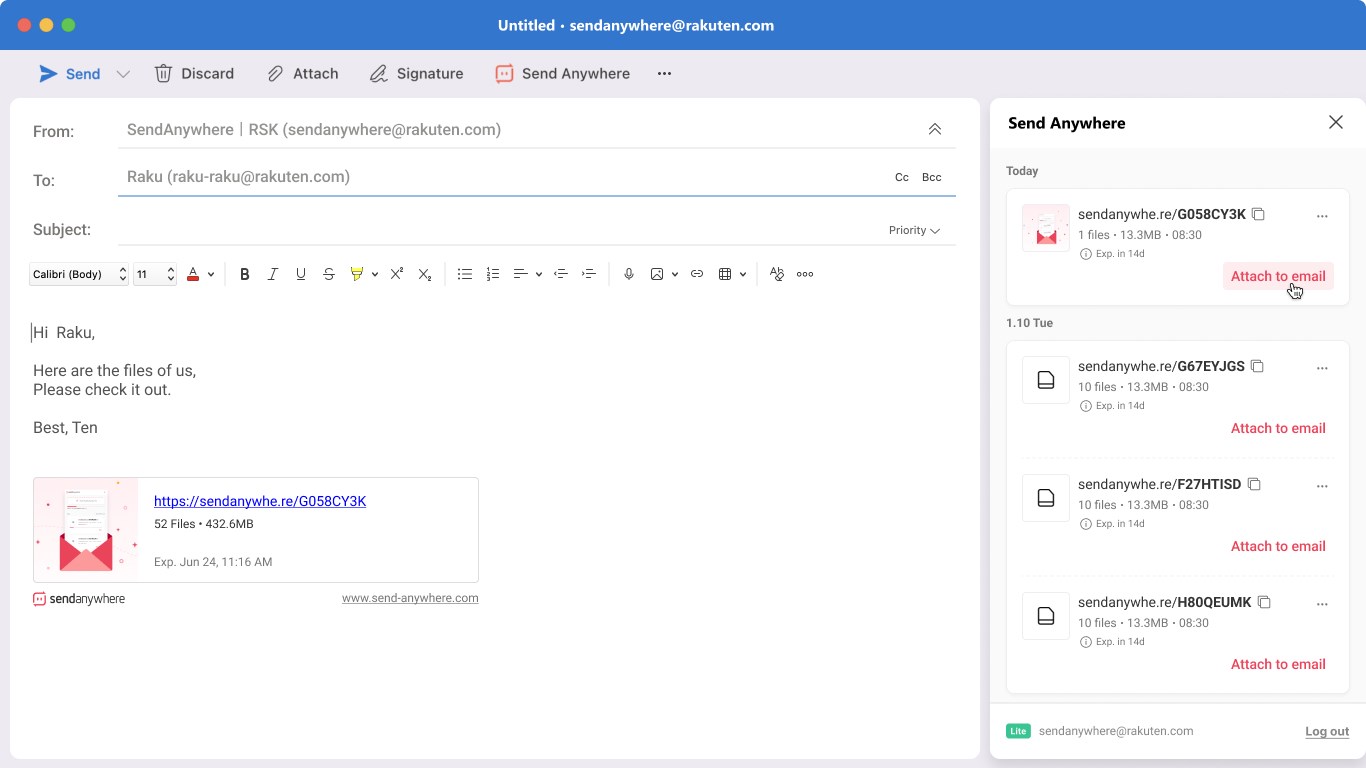This screenshot has height=768, width=1366.
Task: Open more options for F27HTISD
Action: coord(1322,486)
